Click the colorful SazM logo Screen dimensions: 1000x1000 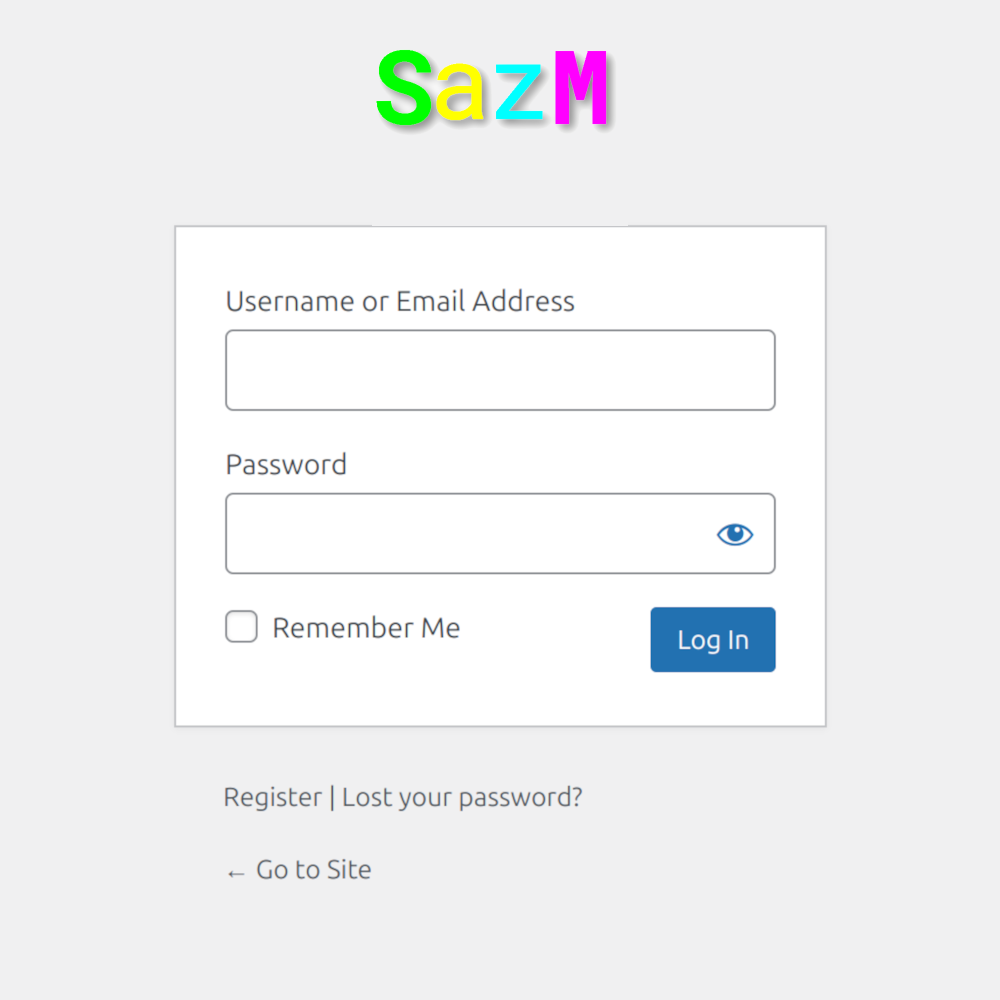pyautogui.click(x=493, y=88)
